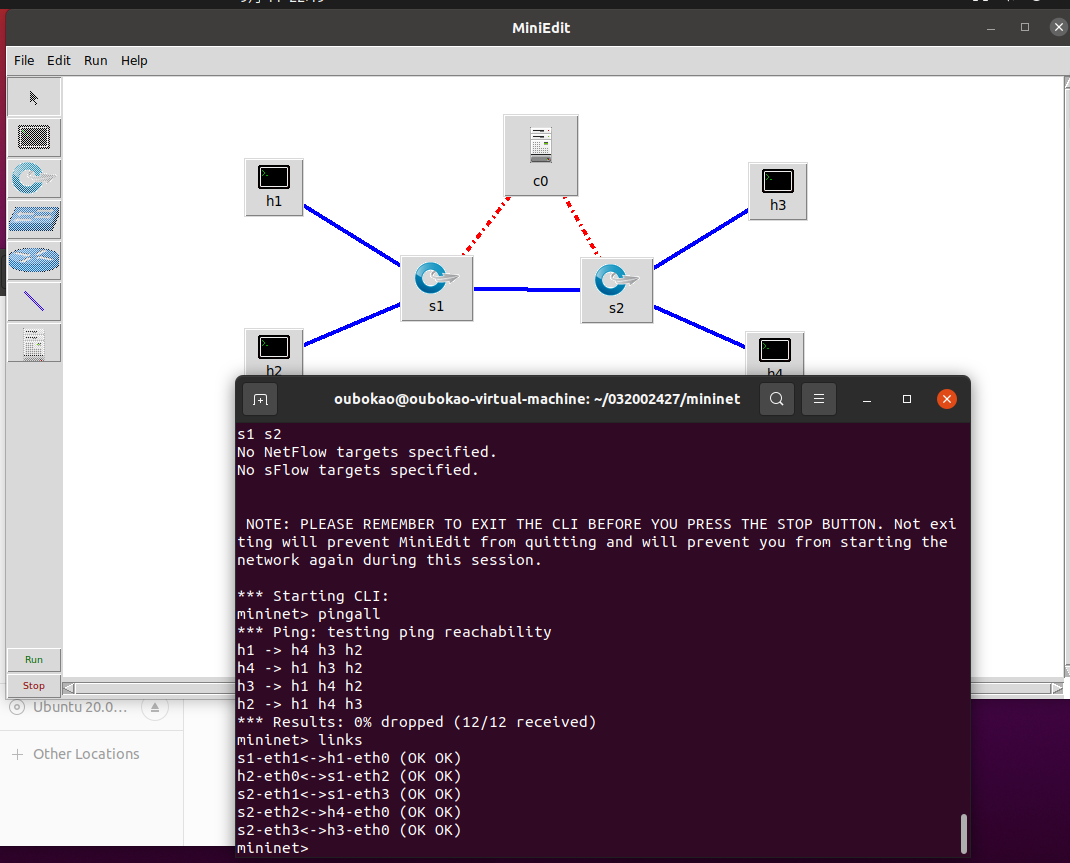Viewport: 1070px width, 863px height.
Task: Open terminal hamburger menu
Action: [x=819, y=399]
